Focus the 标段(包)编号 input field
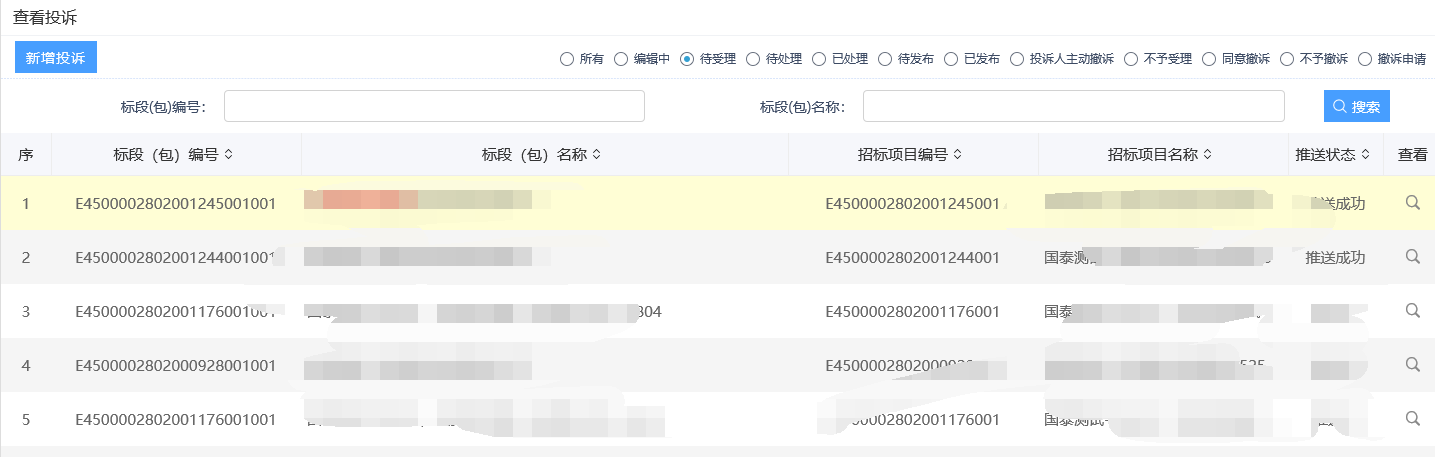1435x457 pixels. pyautogui.click(x=434, y=106)
